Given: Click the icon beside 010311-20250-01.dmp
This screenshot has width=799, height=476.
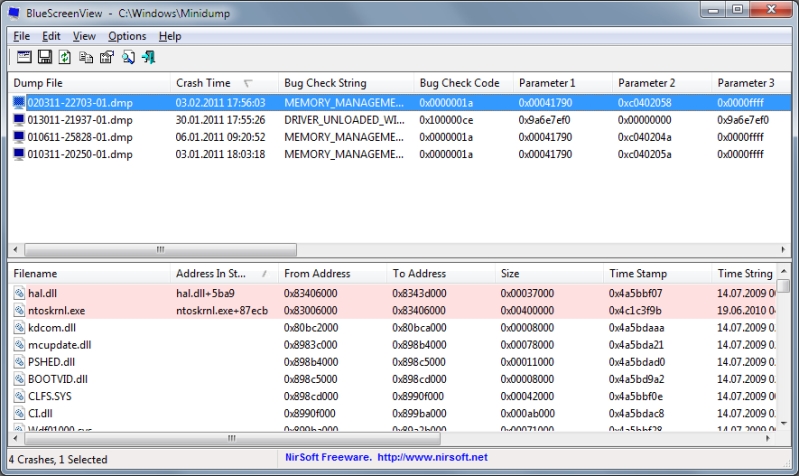Looking at the screenshot, I should coord(19,154).
